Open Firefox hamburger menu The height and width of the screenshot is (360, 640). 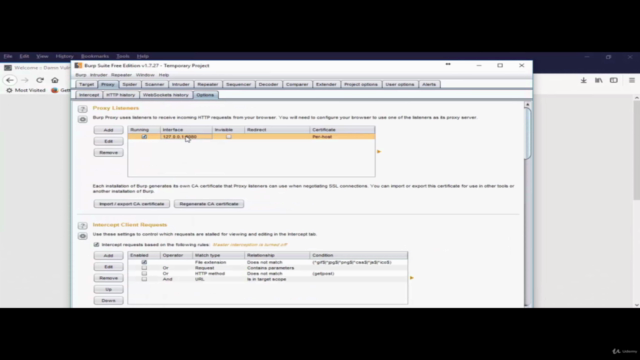click(x=632, y=80)
